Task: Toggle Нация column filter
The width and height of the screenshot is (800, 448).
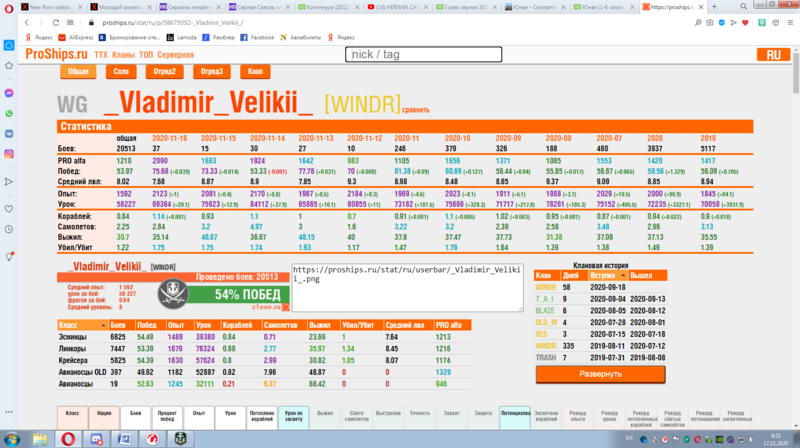Action: point(104,417)
